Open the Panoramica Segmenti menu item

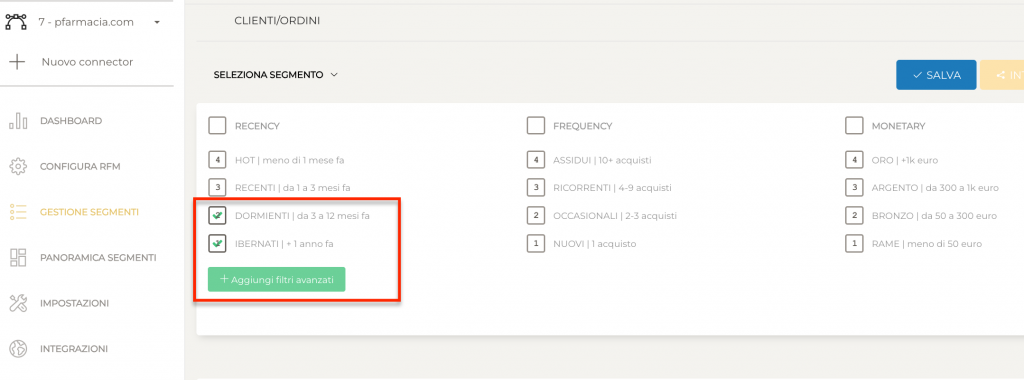pos(98,258)
